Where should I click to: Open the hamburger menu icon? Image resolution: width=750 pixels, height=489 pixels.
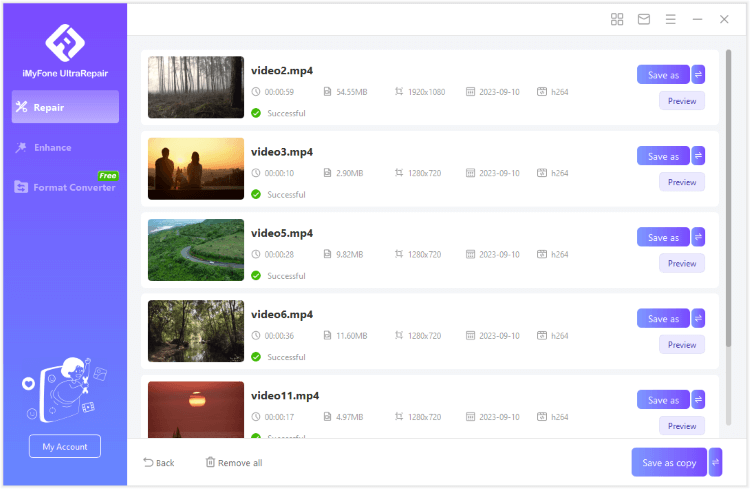pyautogui.click(x=671, y=19)
